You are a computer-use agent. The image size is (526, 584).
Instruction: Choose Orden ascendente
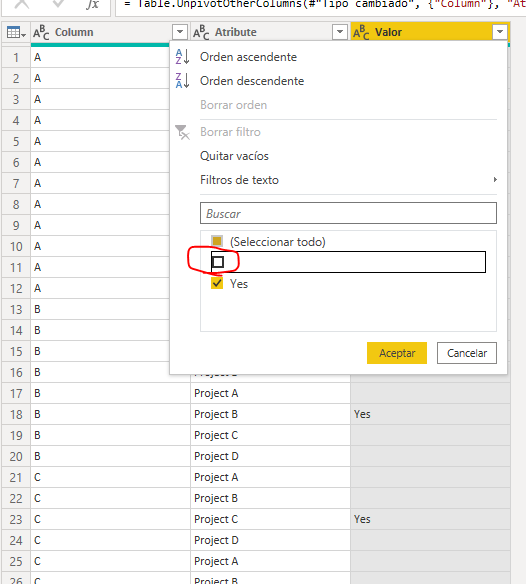248,57
